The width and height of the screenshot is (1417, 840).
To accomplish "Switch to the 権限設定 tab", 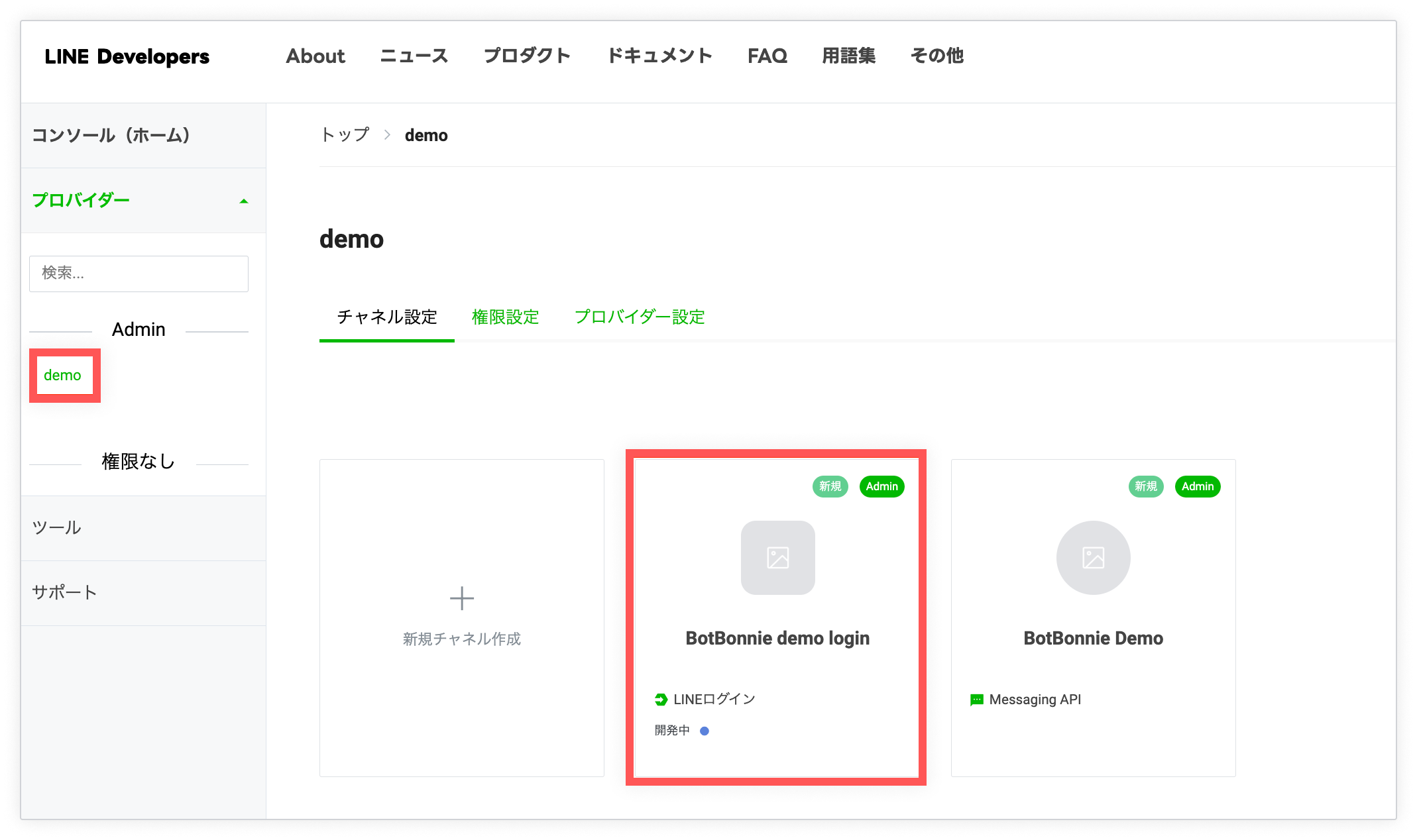I will tap(505, 317).
